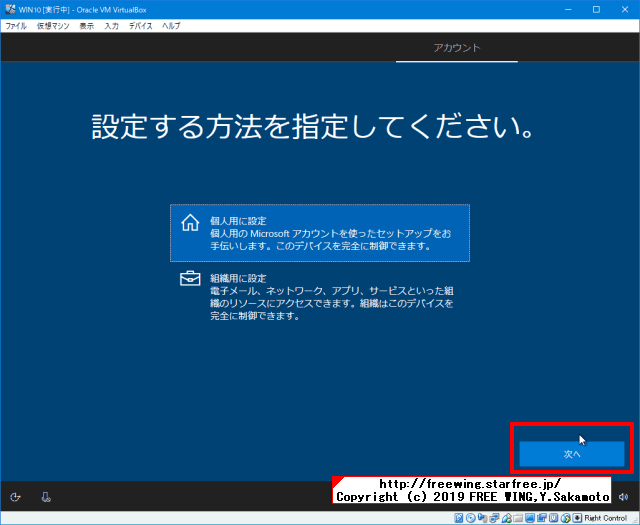Minimize the VirtualBox window

click(568, 9)
